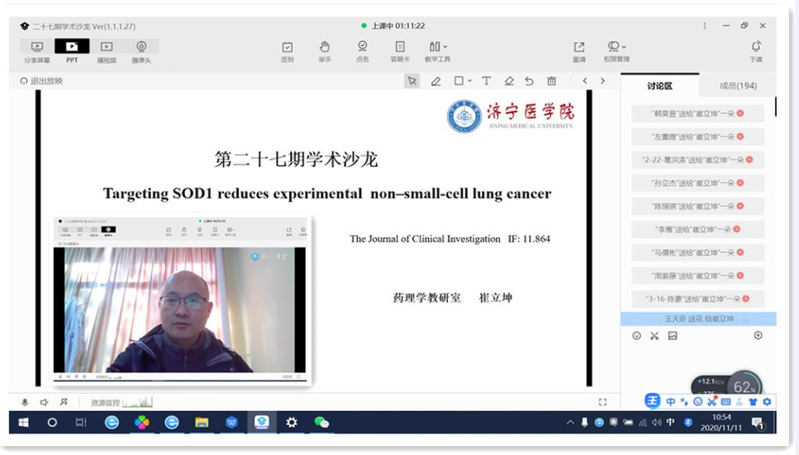799x455 pixels.
Task: Open WeChat from the Windows taskbar
Action: click(321, 423)
